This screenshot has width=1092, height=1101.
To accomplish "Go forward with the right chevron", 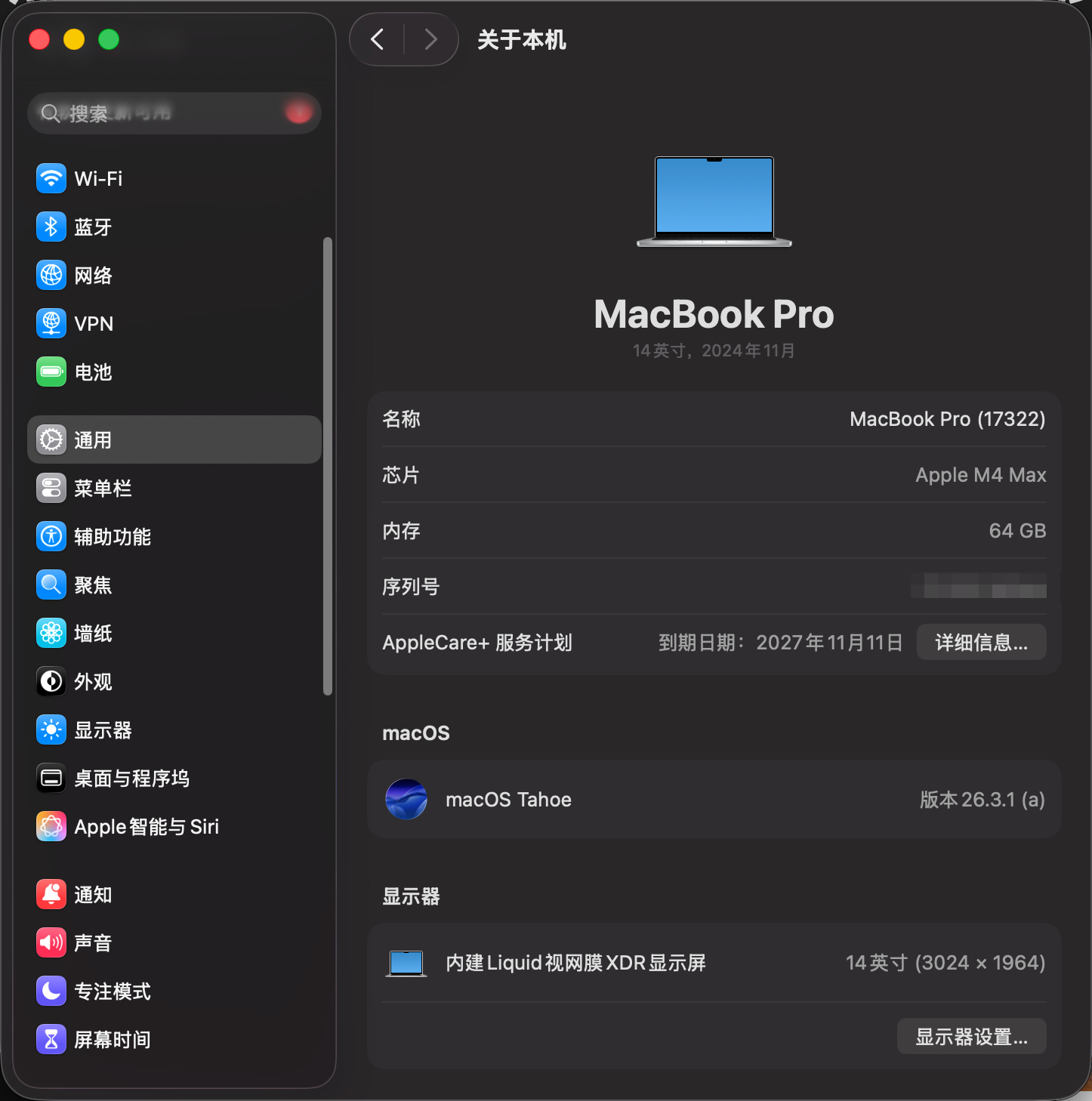I will click(430, 39).
